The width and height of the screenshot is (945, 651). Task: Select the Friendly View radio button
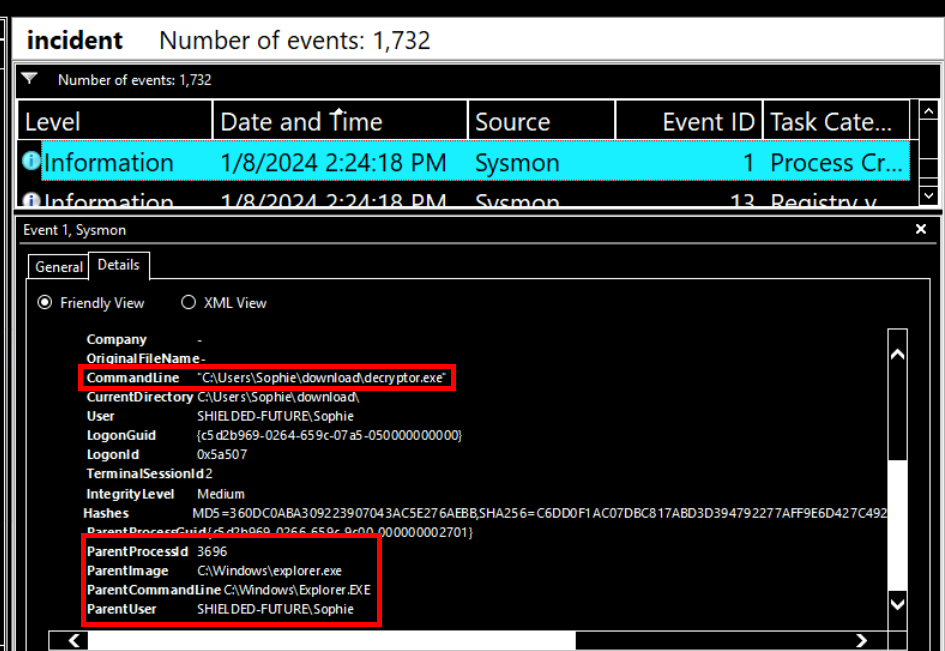tap(45, 303)
